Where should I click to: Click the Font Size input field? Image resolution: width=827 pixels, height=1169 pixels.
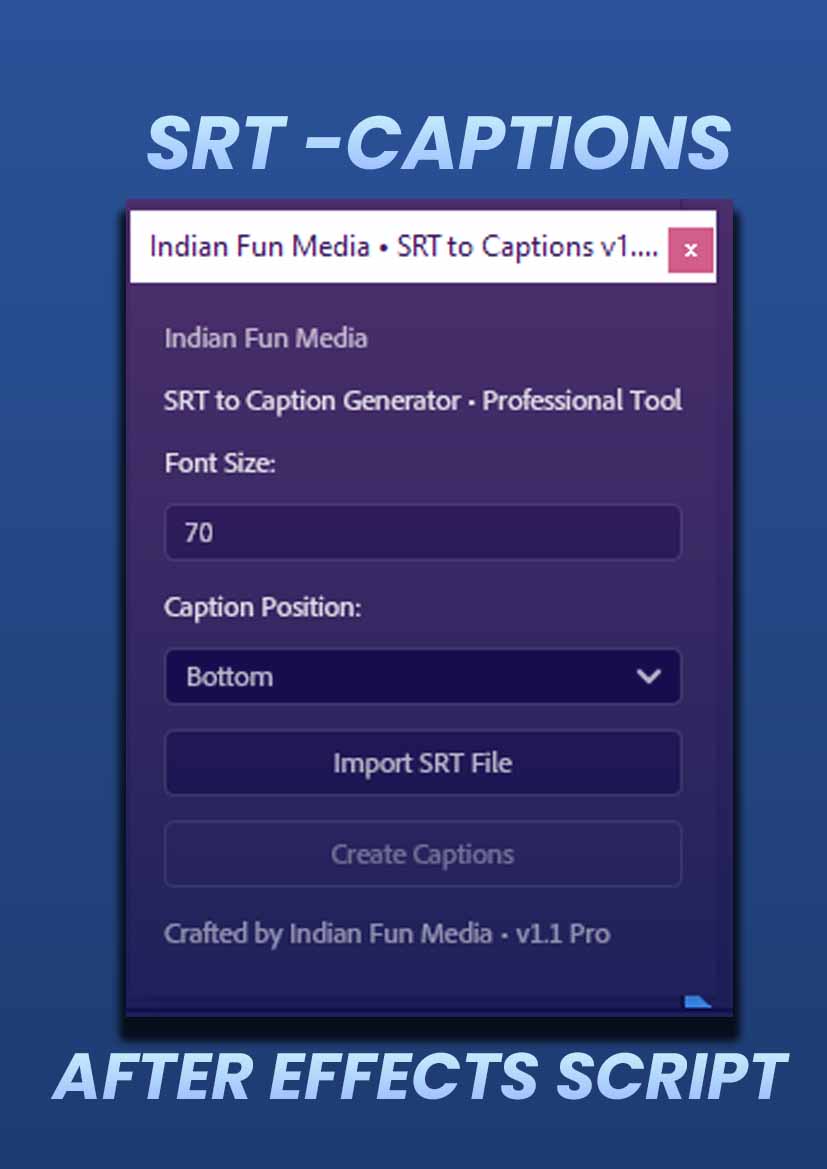[422, 532]
